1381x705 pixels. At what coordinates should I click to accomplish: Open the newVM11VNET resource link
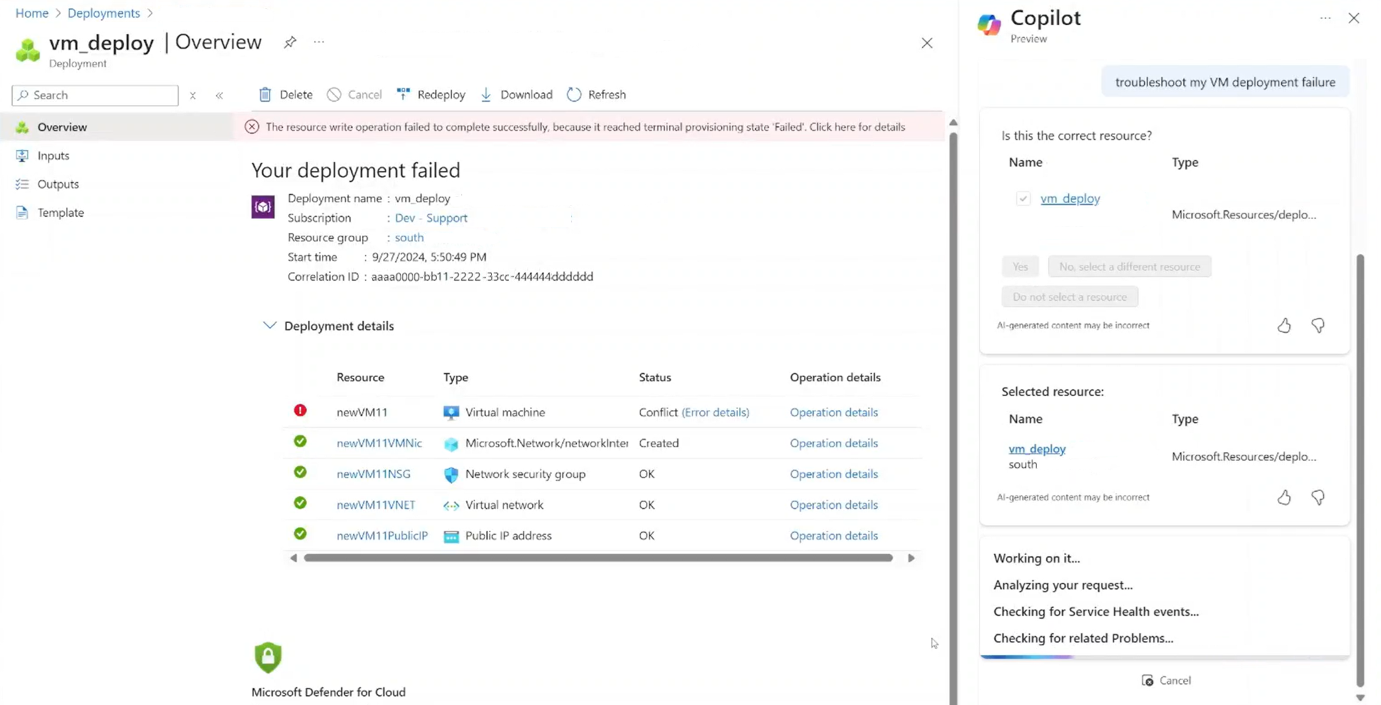coord(376,505)
